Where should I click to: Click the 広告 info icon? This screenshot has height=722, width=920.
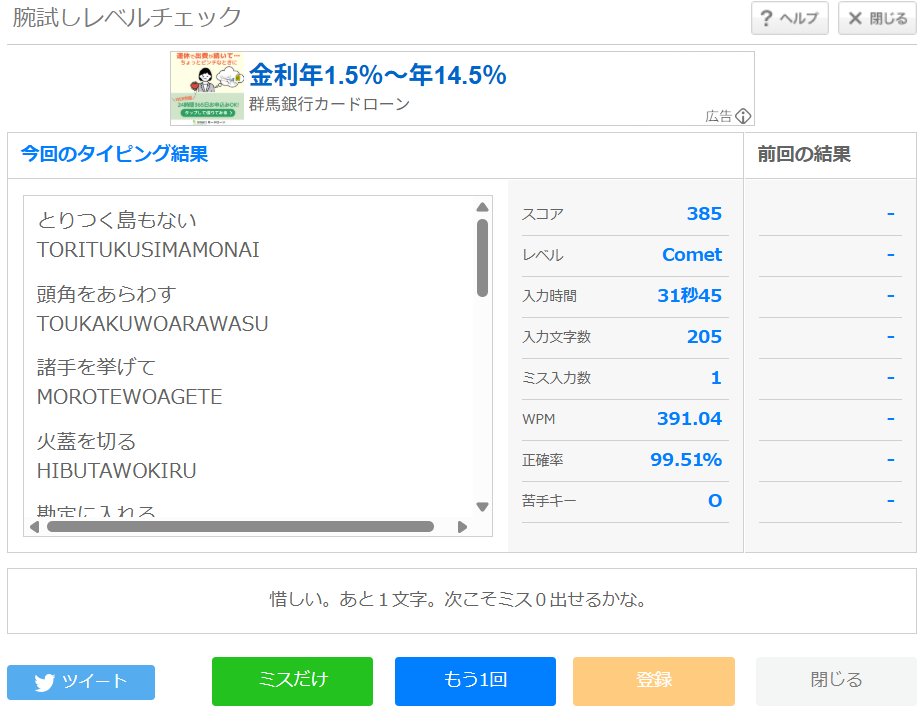click(743, 116)
